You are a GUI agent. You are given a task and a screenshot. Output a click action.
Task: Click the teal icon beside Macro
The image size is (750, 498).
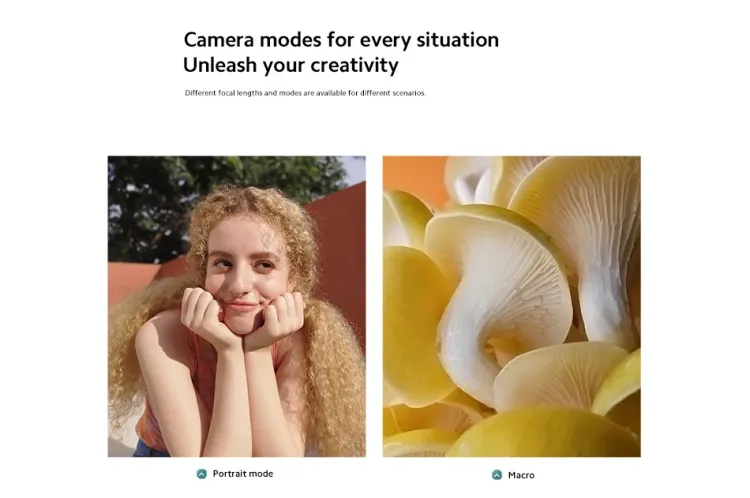click(497, 475)
